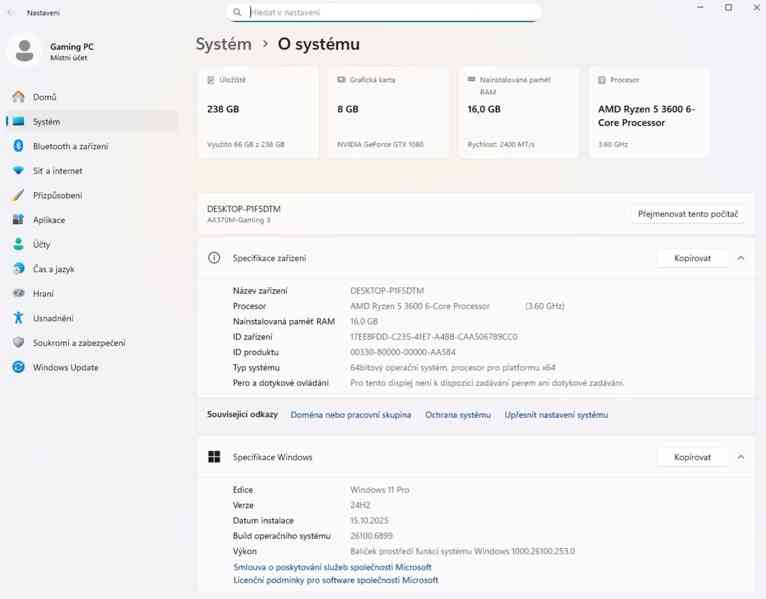Open Přizpůsobení personalization brush icon
Image resolution: width=766 pixels, height=599 pixels.
(x=18, y=195)
